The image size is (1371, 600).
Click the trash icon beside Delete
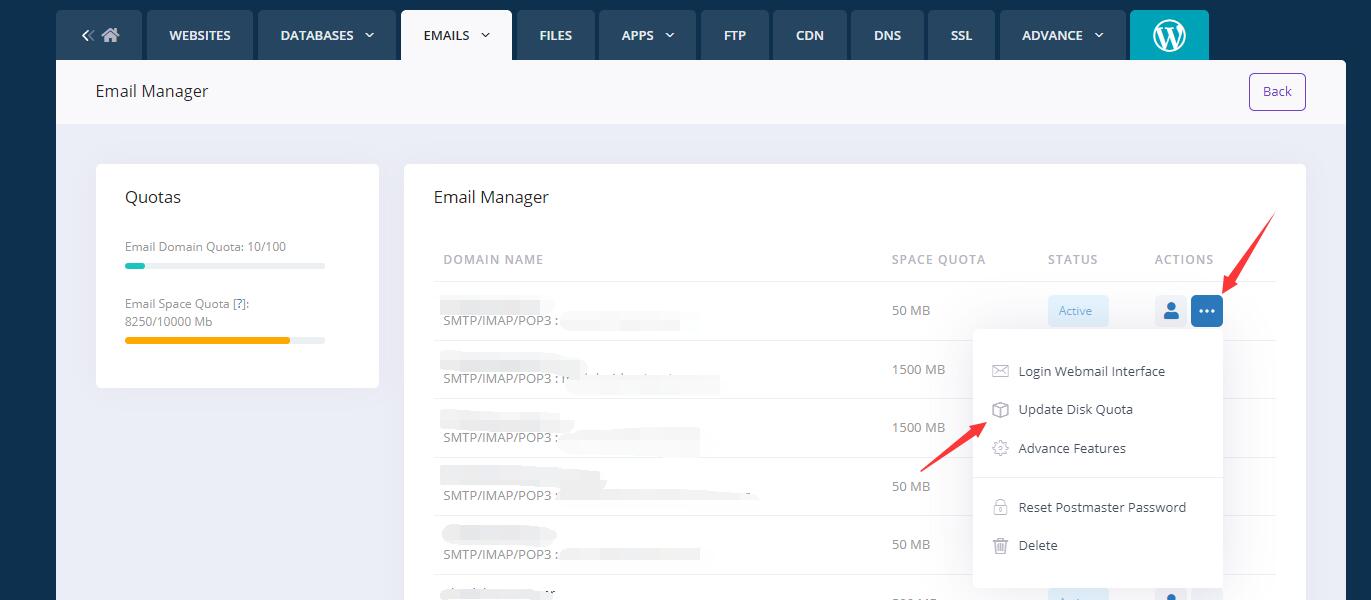[1000, 545]
